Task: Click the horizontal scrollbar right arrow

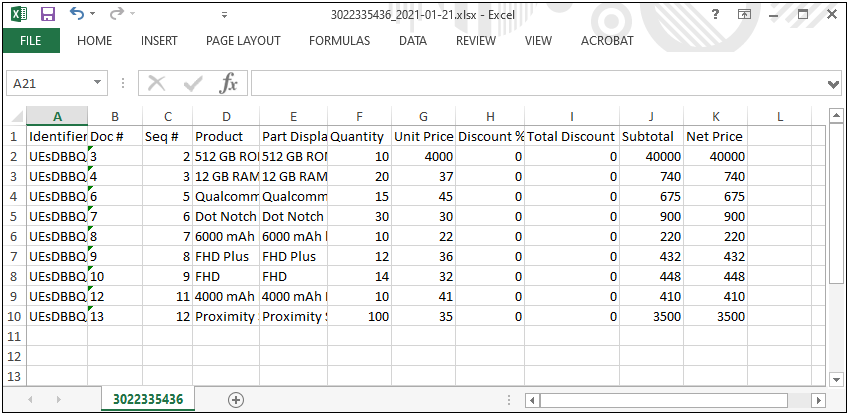Action: (817, 400)
